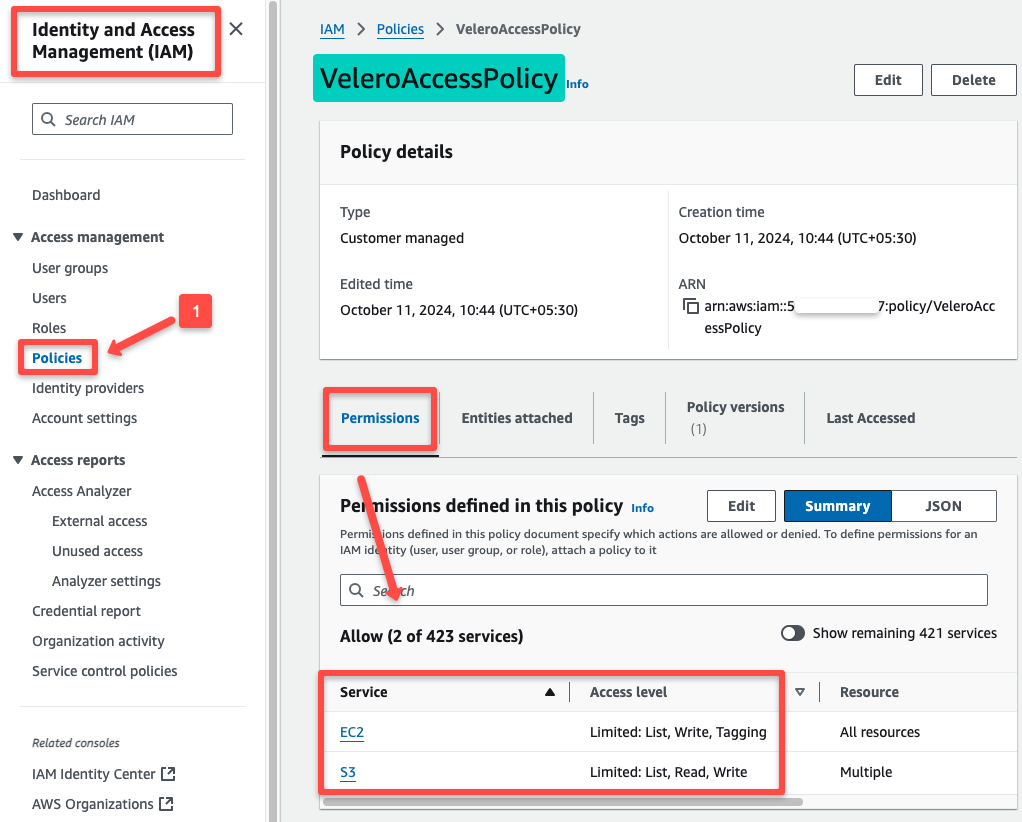Click the Resource column header
Screen dimensions: 1022x822
point(869,692)
